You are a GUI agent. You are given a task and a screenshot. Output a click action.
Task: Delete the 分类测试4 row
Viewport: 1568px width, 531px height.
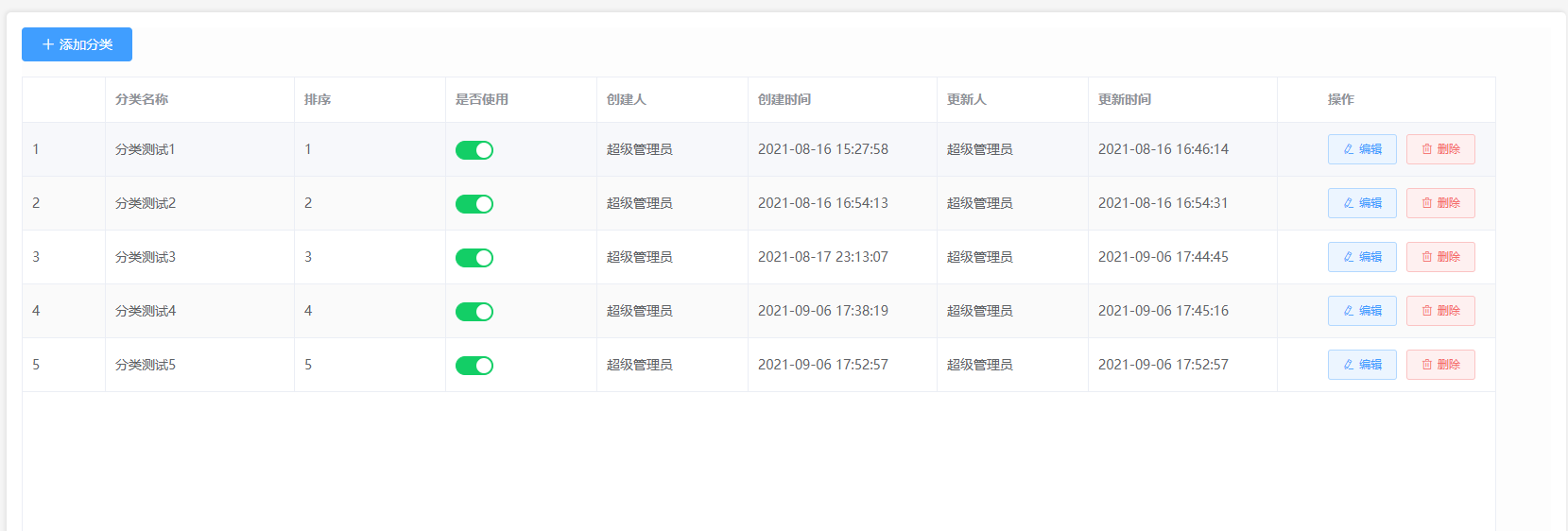(1440, 311)
